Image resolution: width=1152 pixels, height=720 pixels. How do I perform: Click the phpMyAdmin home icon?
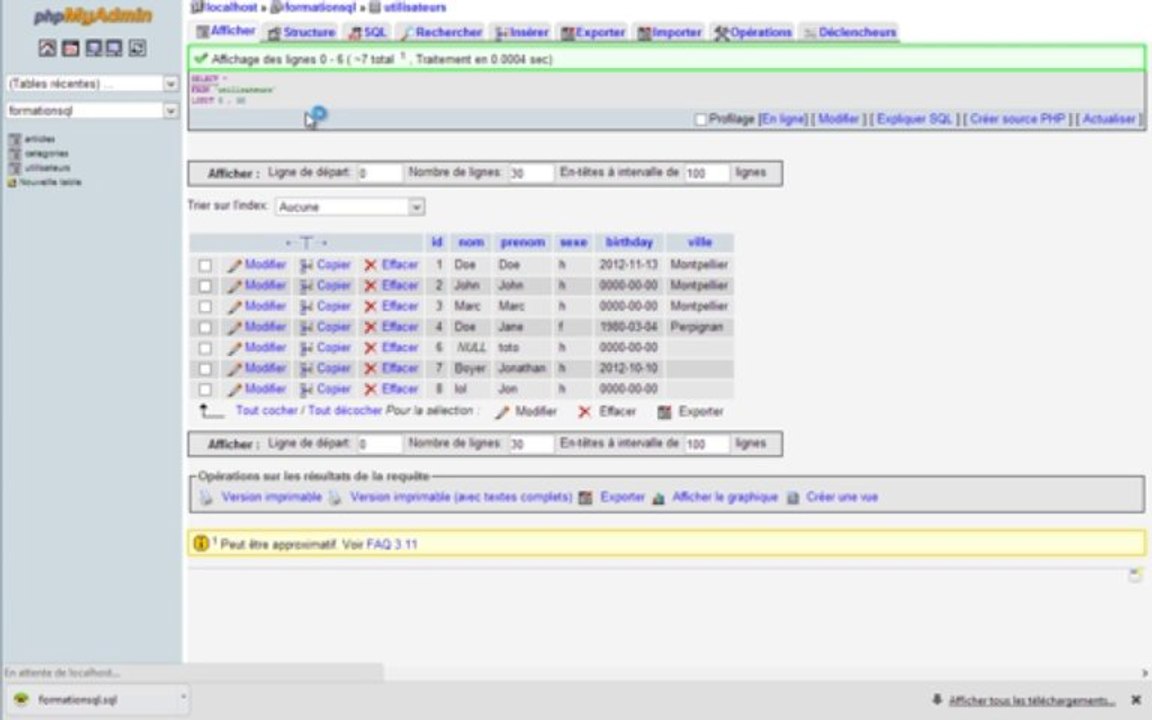pyautogui.click(x=47, y=48)
